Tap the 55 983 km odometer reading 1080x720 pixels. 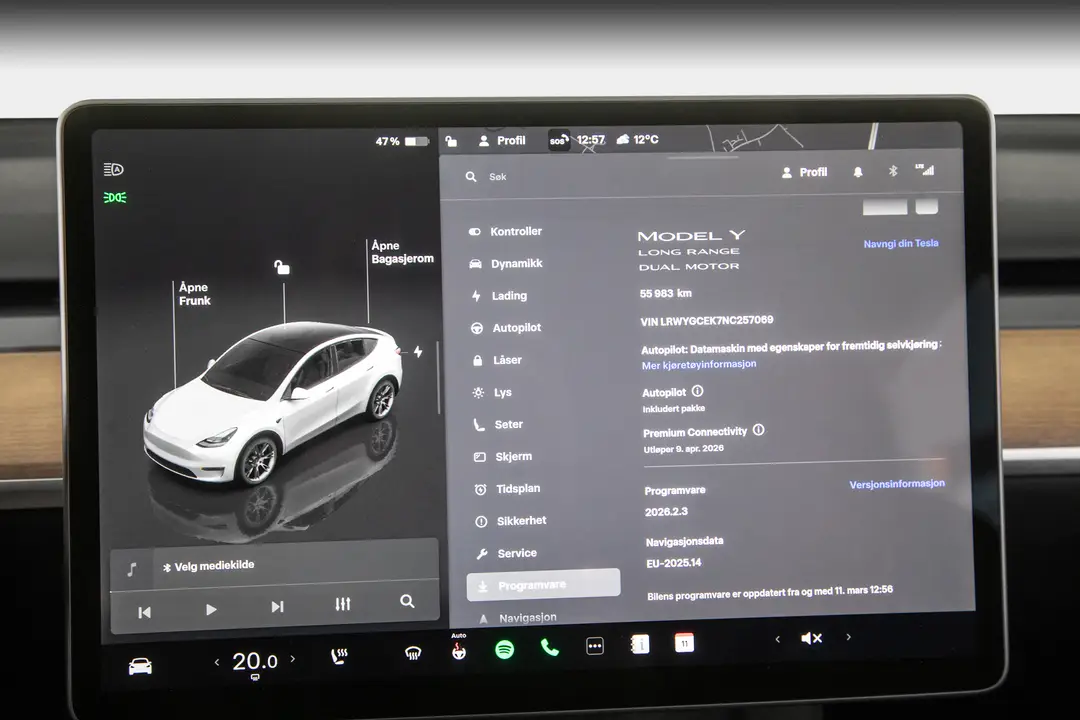click(665, 294)
